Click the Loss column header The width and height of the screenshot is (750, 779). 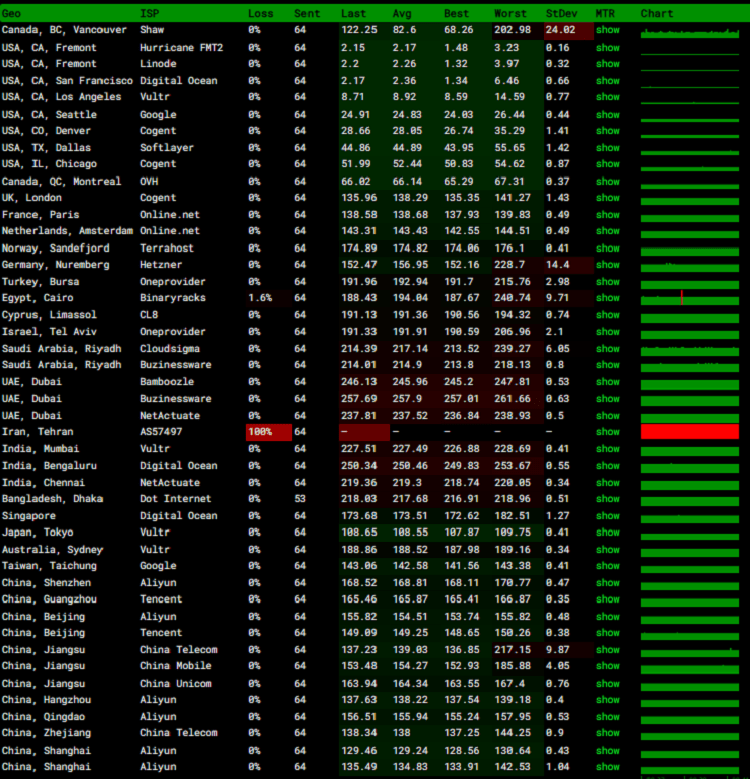point(261,13)
